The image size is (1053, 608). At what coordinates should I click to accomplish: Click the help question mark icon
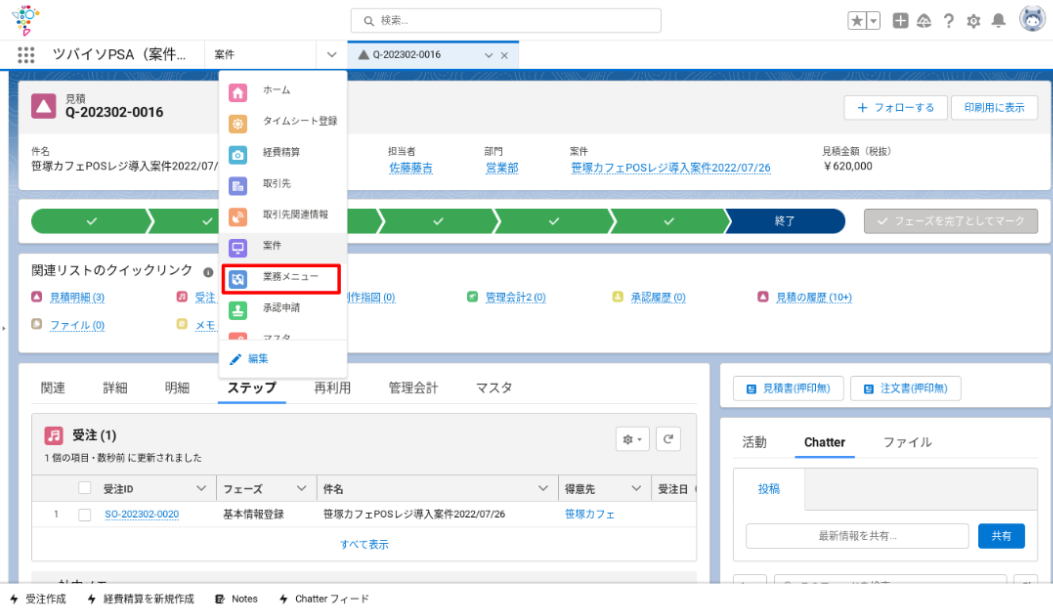(948, 21)
